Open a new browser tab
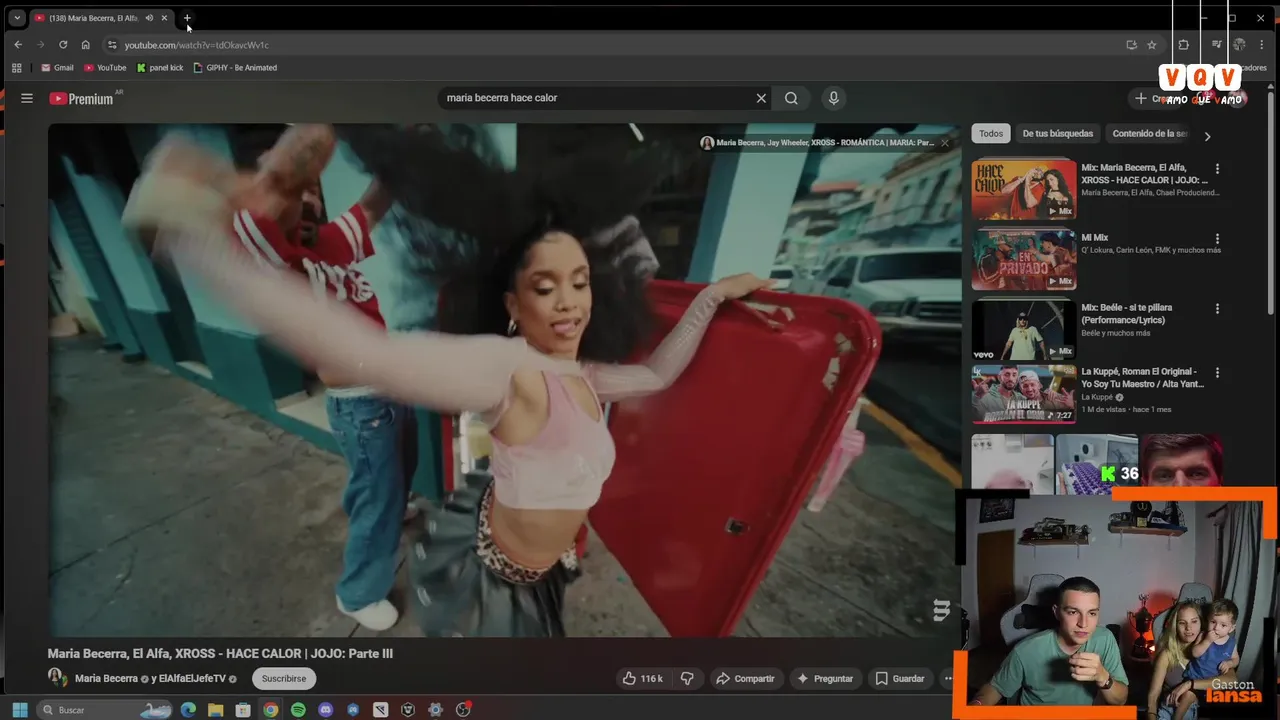Viewport: 1280px width, 720px height. tap(187, 18)
